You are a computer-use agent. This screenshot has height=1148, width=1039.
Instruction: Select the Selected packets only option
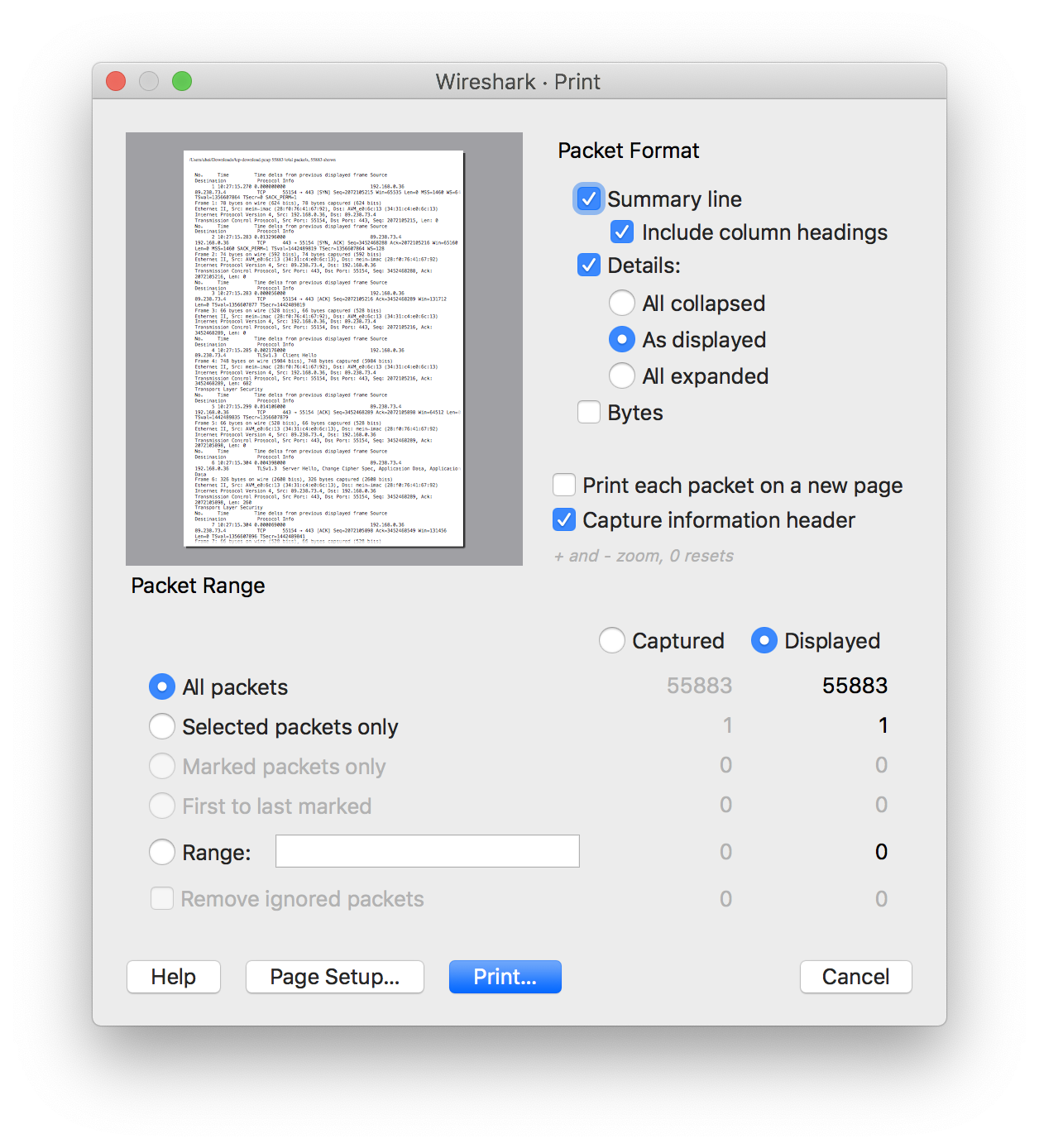coord(162,727)
